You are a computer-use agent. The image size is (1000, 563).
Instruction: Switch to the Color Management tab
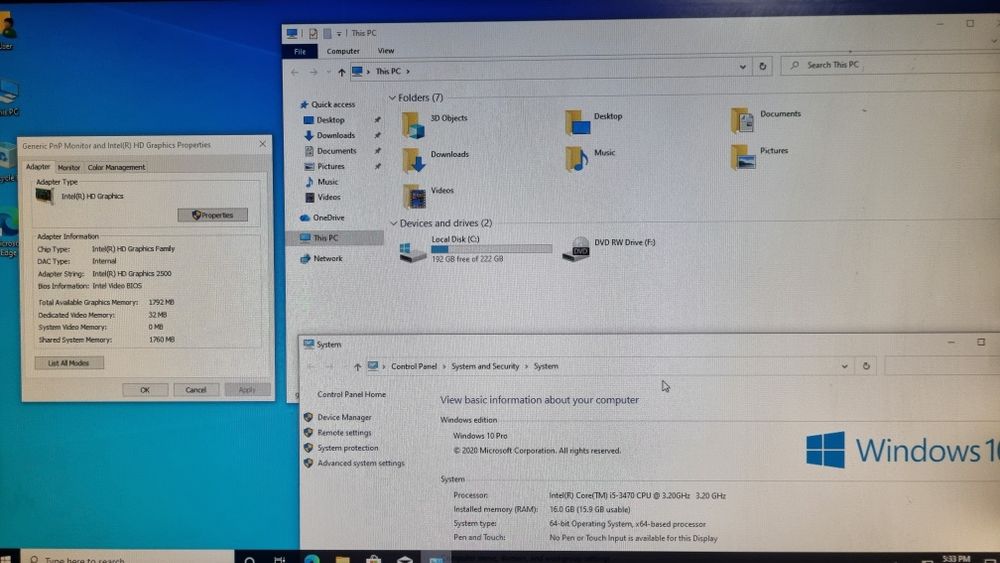tap(116, 167)
